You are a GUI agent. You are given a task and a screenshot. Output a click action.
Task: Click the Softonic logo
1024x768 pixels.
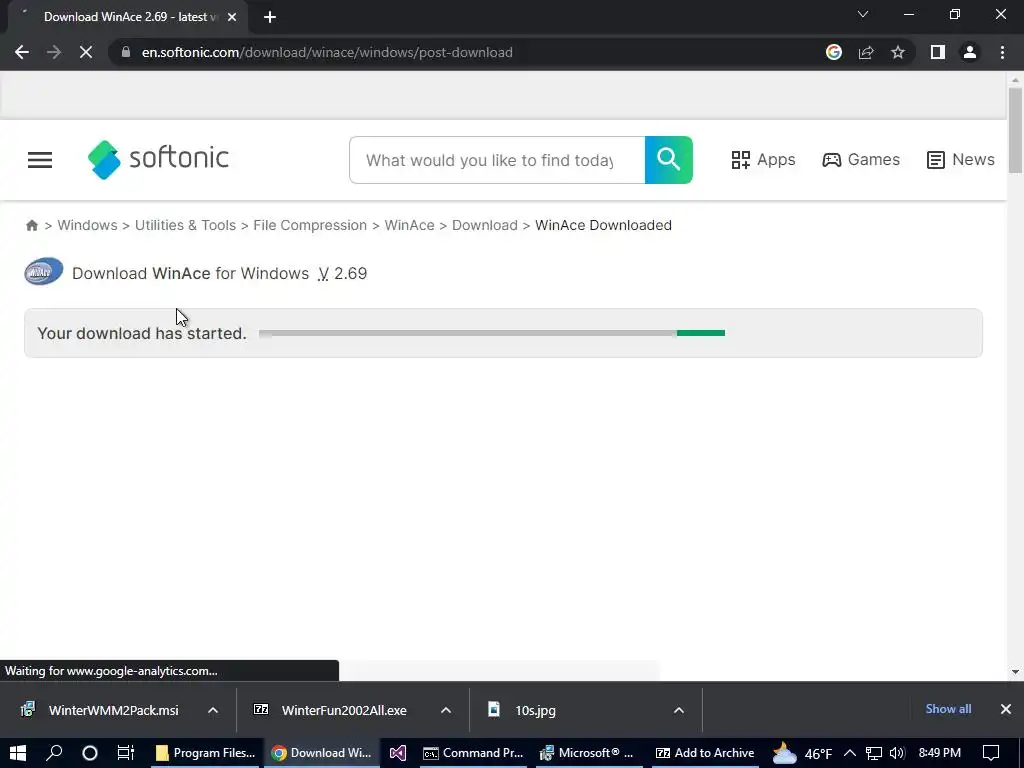tap(158, 159)
